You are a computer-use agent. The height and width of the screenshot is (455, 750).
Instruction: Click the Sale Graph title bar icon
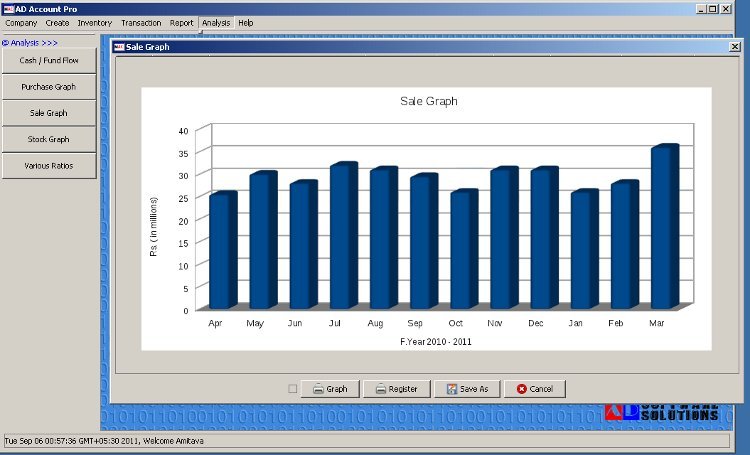119,46
